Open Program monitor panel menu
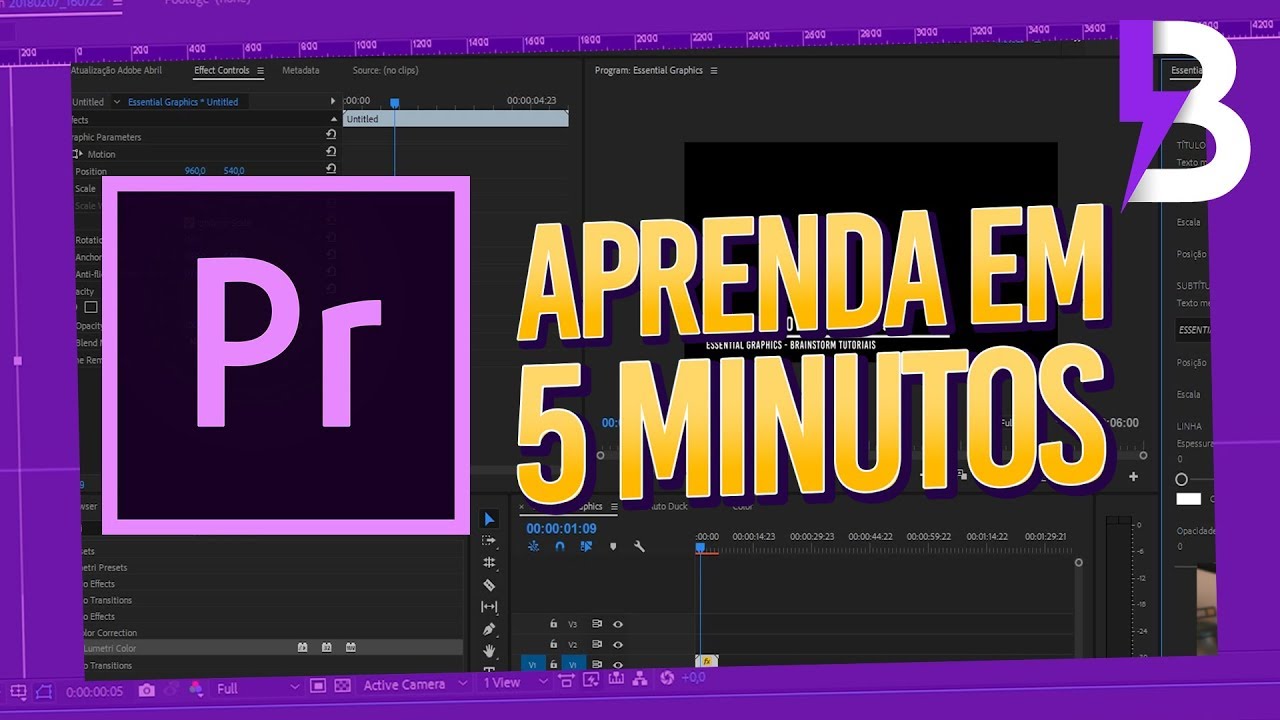Viewport: 1280px width, 720px height. 714,71
